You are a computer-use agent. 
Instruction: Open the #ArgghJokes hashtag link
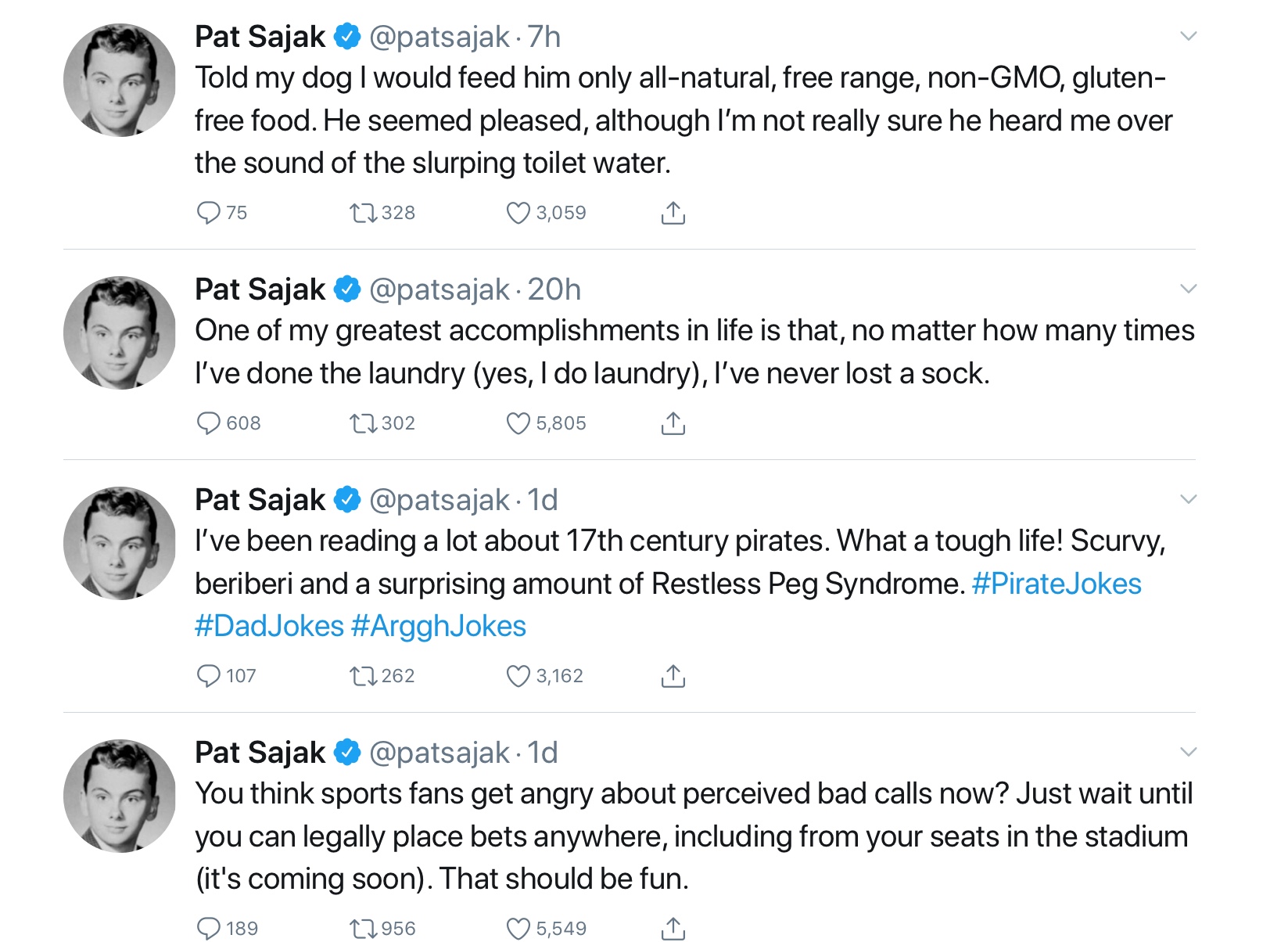(x=438, y=626)
